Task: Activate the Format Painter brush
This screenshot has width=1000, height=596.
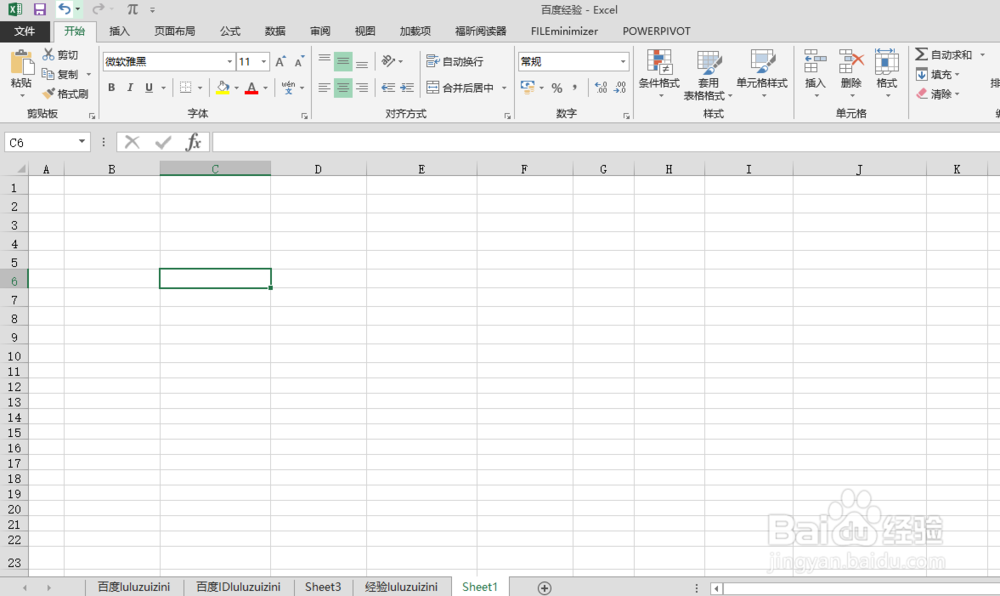Action: [x=48, y=94]
